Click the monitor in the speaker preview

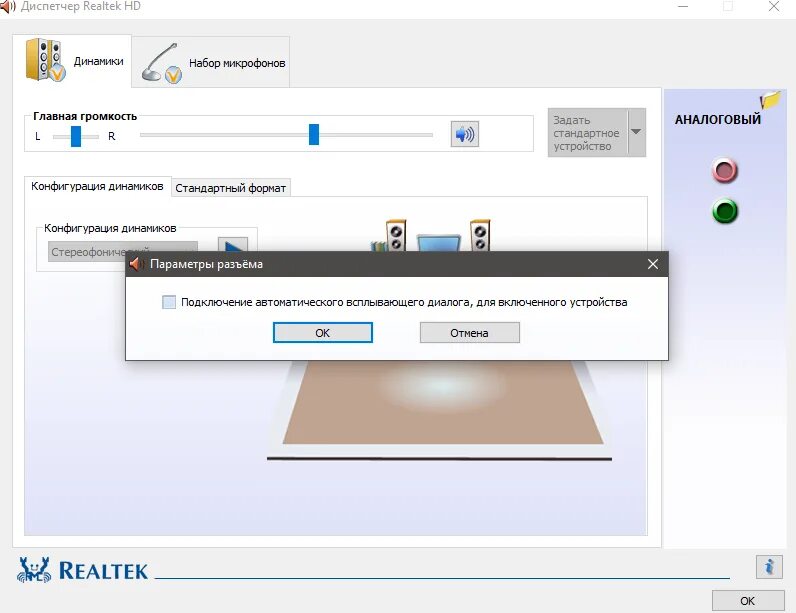pyautogui.click(x=439, y=243)
